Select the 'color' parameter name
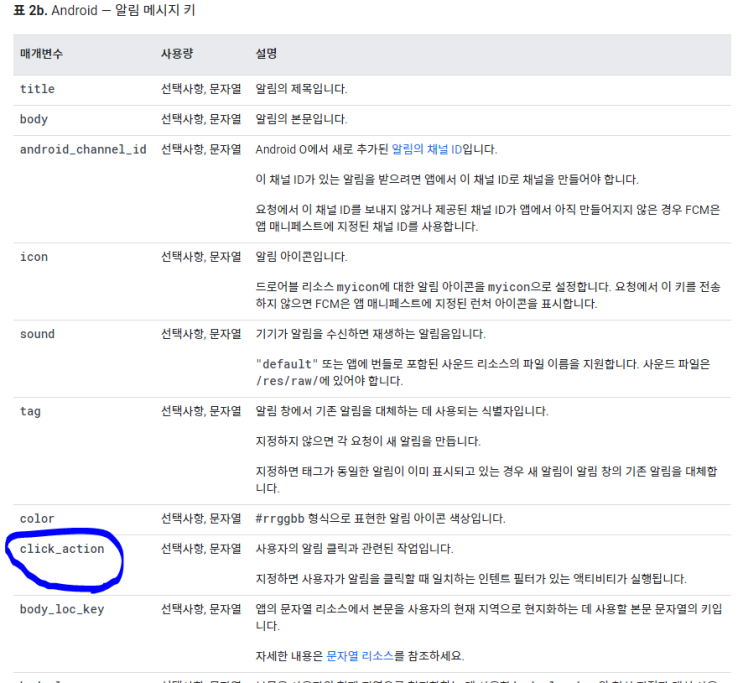743x683 pixels. click(37, 519)
